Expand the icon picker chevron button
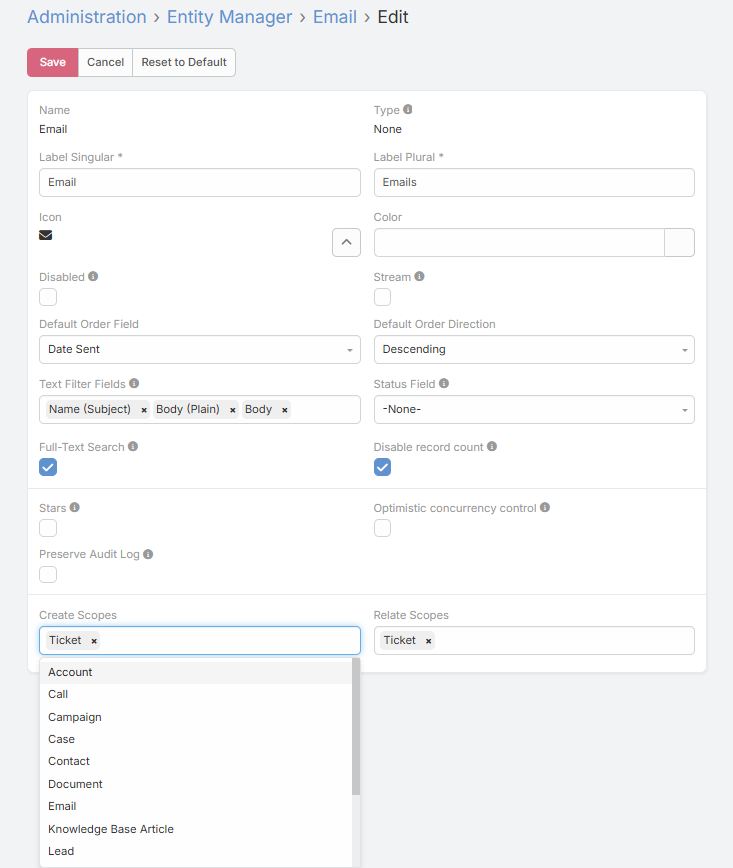 click(x=346, y=242)
